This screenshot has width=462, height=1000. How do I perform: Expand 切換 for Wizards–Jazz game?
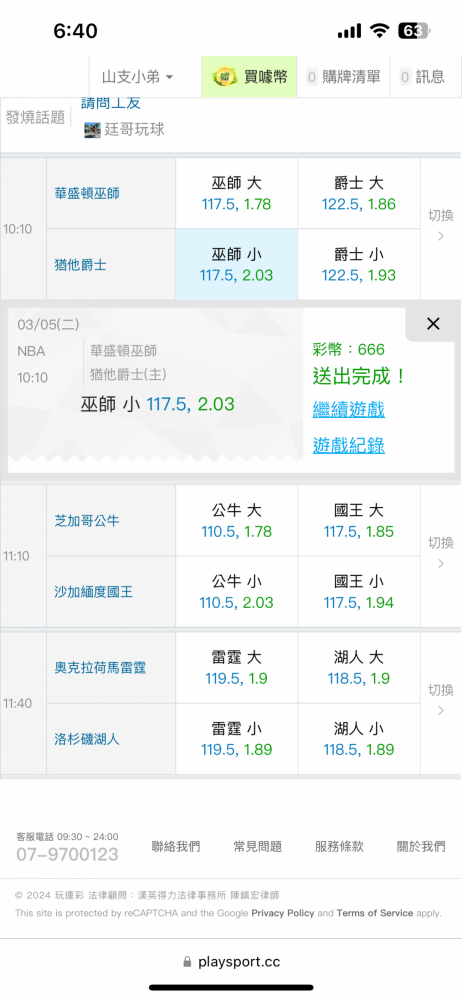pyautogui.click(x=440, y=228)
